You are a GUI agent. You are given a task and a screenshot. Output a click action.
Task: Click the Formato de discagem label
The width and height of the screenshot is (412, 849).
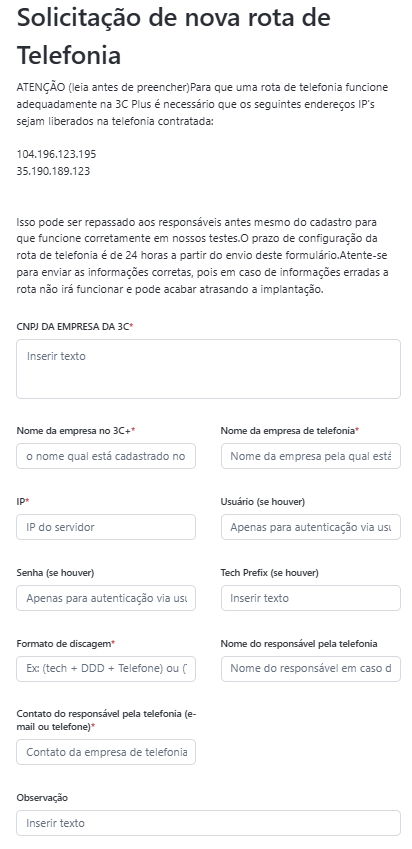pyautogui.click(x=66, y=643)
